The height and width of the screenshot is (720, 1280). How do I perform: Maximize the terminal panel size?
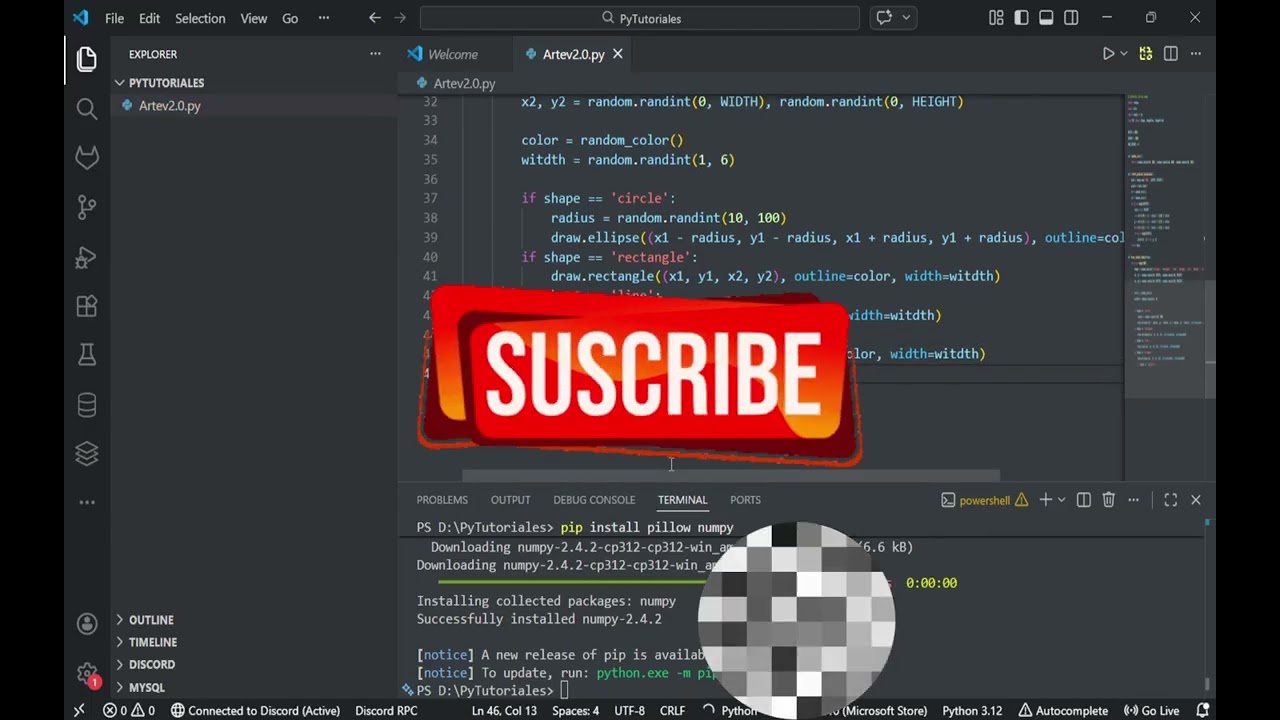pyautogui.click(x=1170, y=500)
